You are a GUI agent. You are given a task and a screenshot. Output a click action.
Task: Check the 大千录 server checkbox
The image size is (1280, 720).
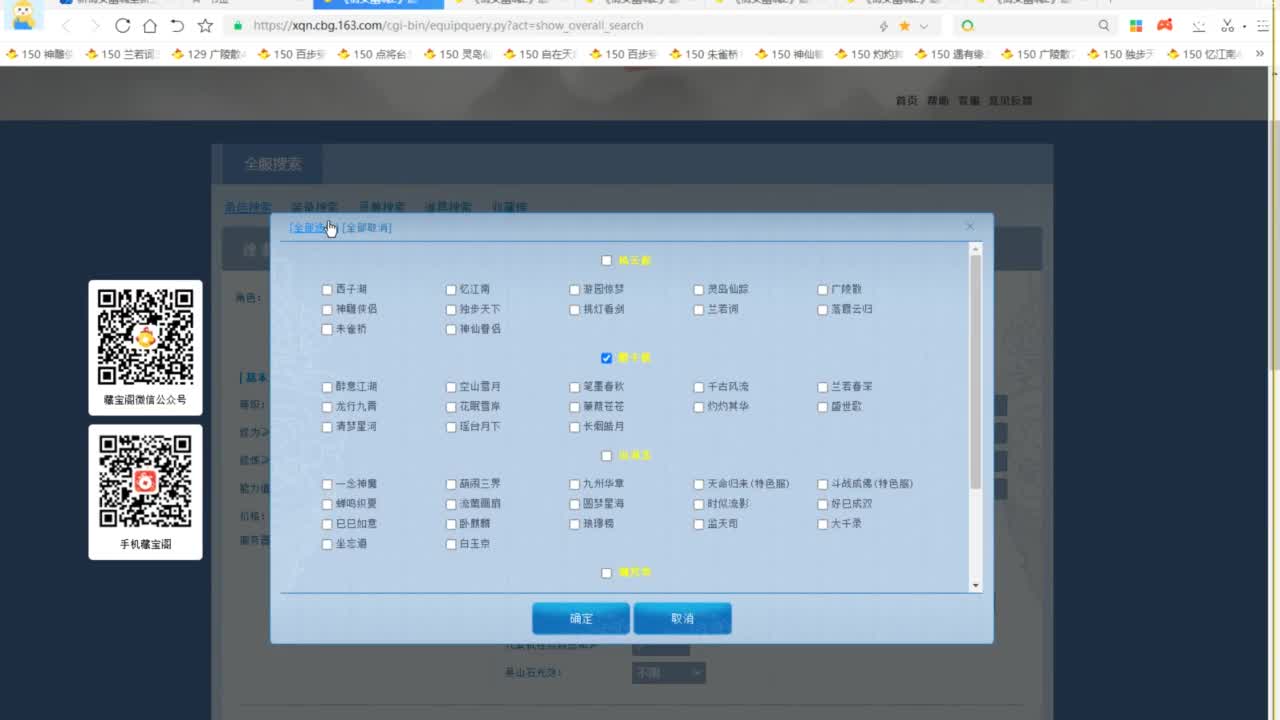click(823, 524)
